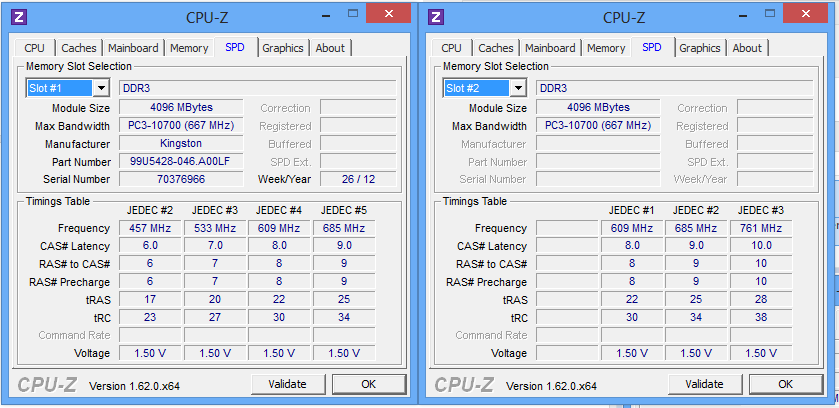This screenshot has width=839, height=408.
Task: Click the empty Manufacturer field in the right window
Action: tap(598, 143)
